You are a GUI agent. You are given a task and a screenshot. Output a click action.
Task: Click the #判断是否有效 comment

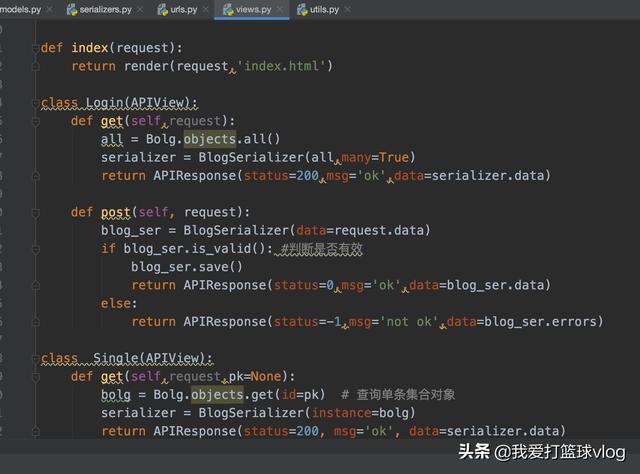coord(322,248)
